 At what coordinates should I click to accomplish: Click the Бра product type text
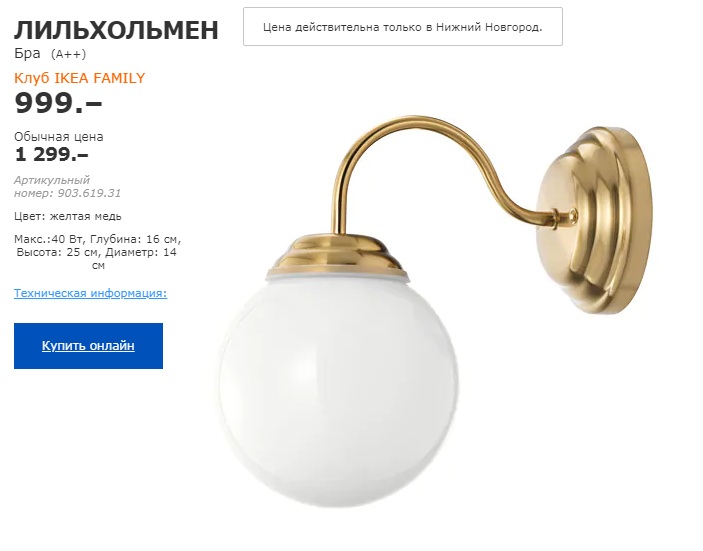(x=27, y=53)
